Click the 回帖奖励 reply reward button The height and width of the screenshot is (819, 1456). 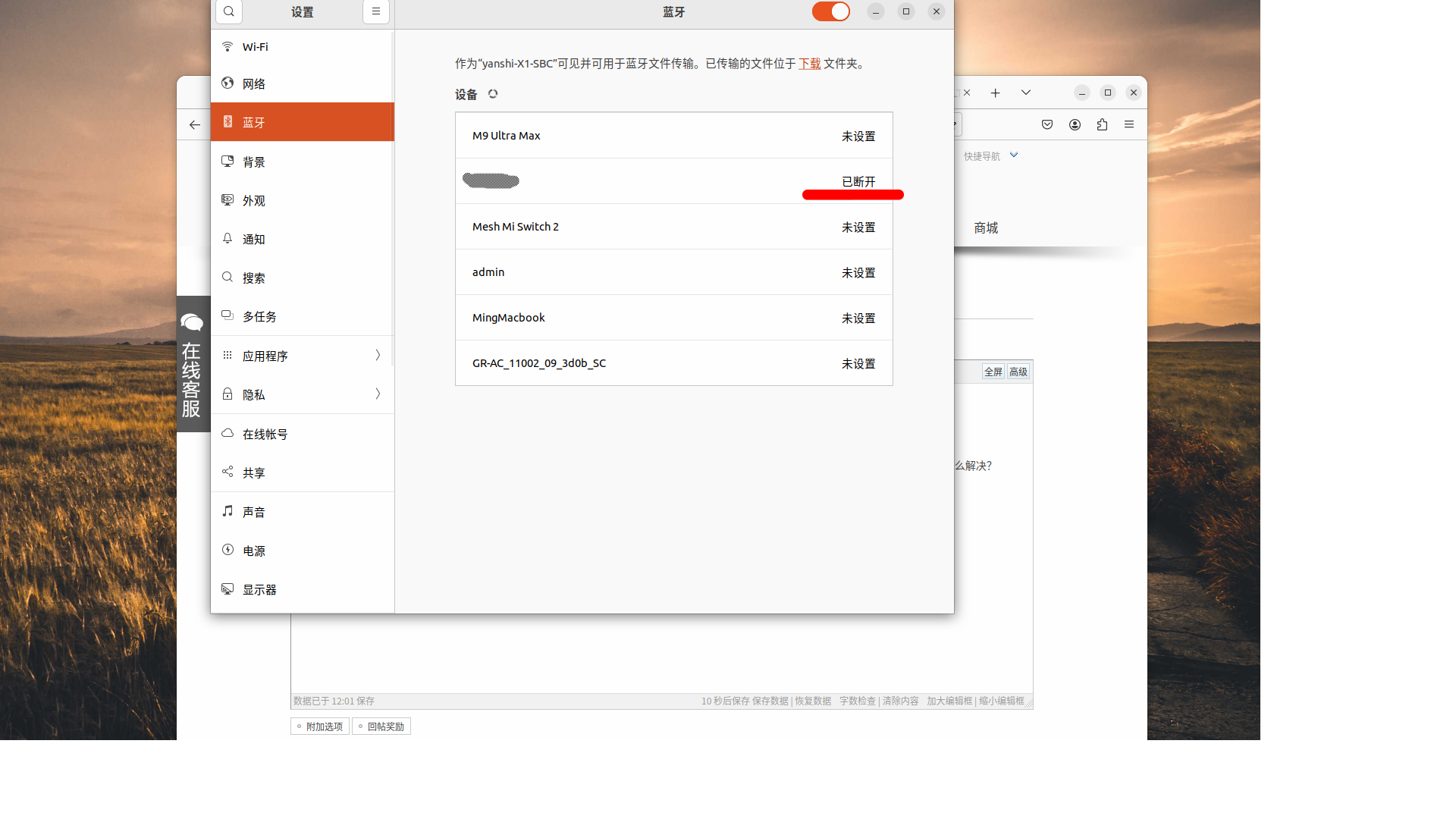(x=381, y=726)
